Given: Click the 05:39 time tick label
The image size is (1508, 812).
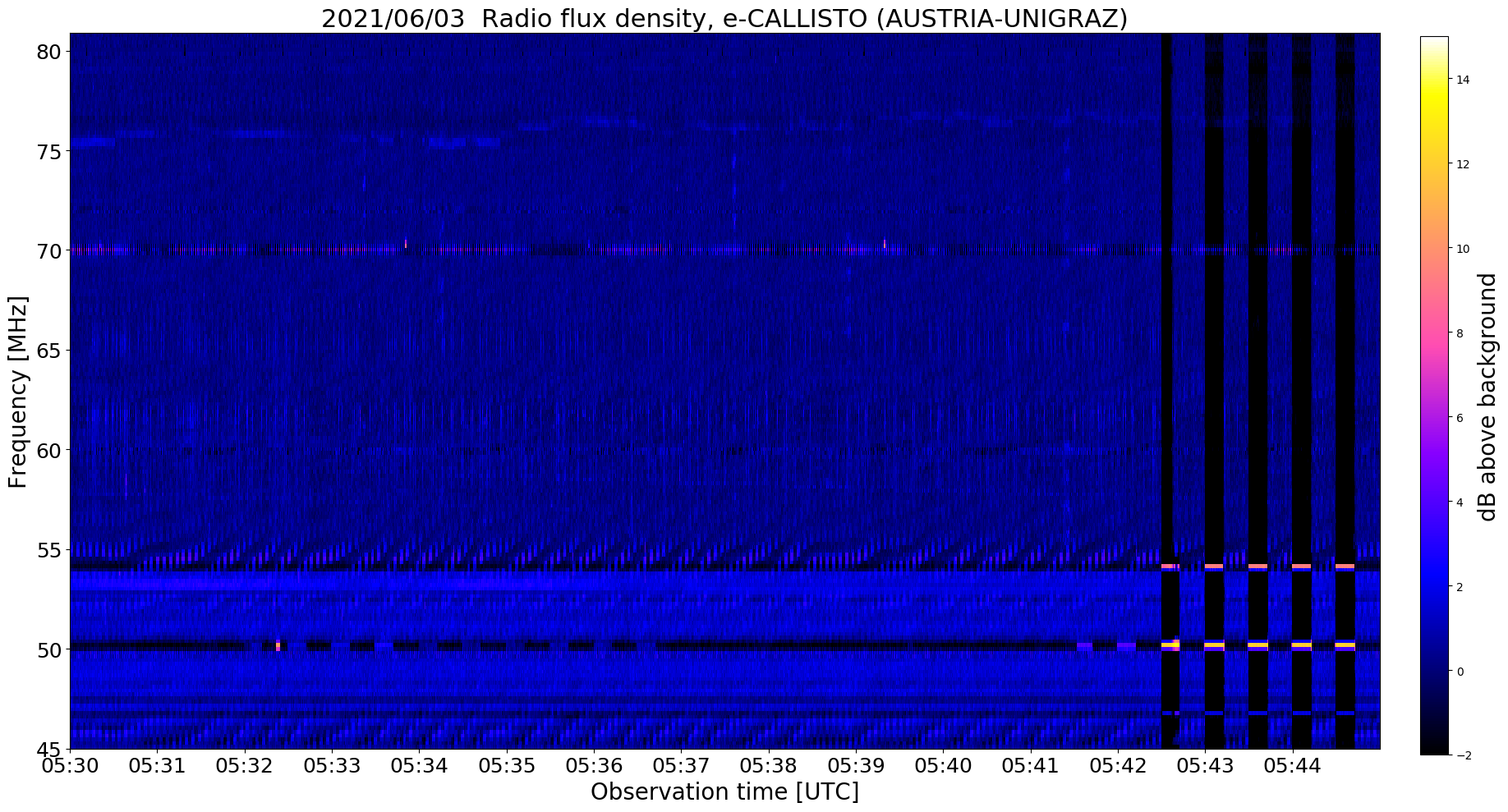Looking at the screenshot, I should coord(856,766).
